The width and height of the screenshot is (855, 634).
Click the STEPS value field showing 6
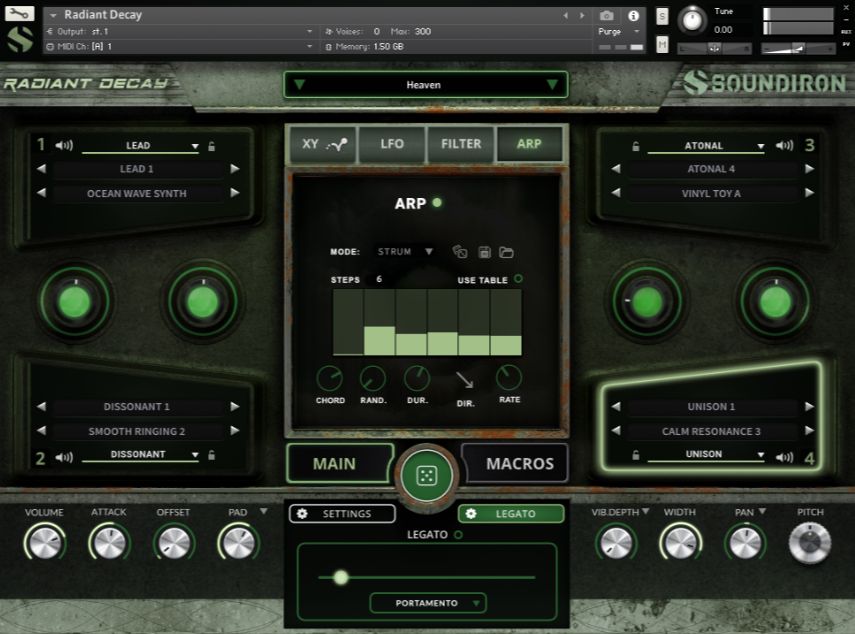coord(378,280)
